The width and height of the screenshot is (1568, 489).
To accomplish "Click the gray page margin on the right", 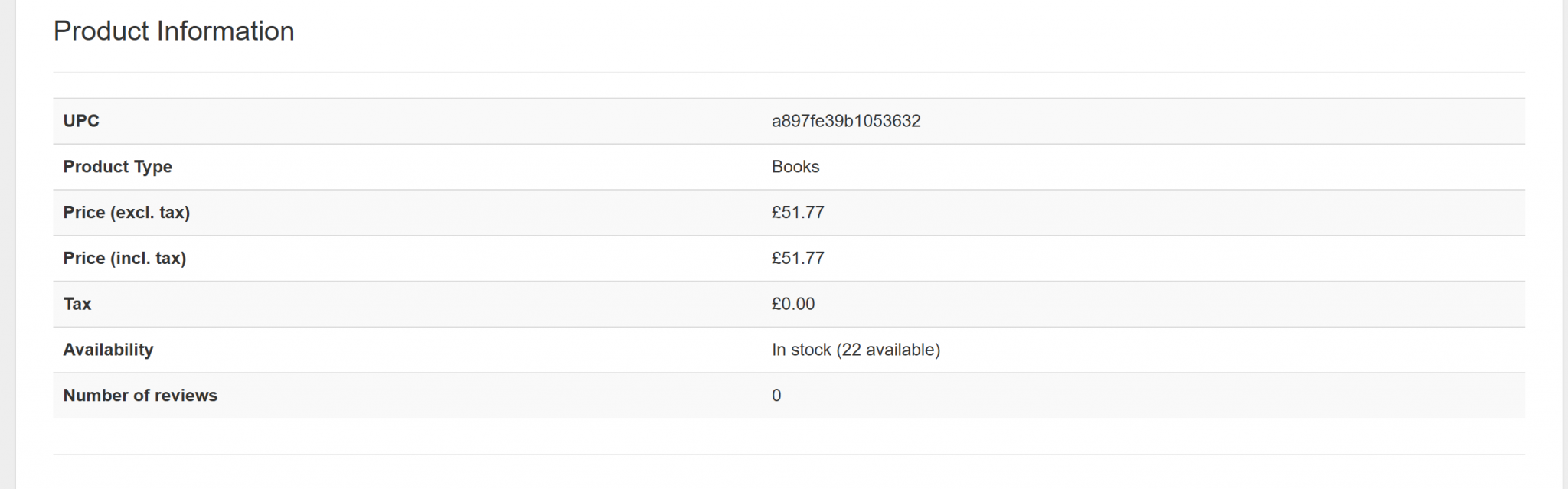I will [1565, 245].
